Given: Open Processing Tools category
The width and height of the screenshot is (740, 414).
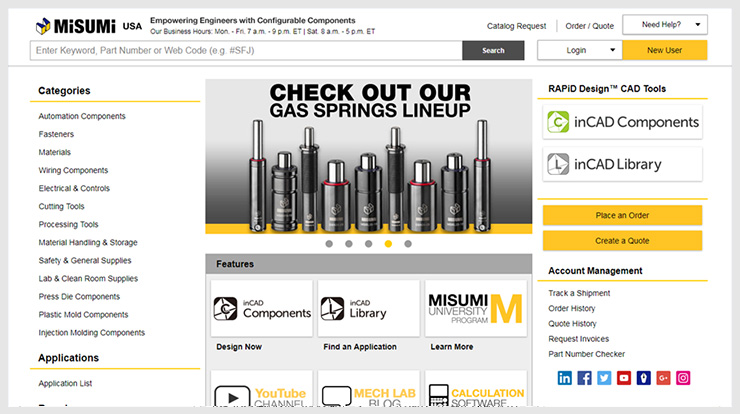Looking at the screenshot, I should pos(68,224).
